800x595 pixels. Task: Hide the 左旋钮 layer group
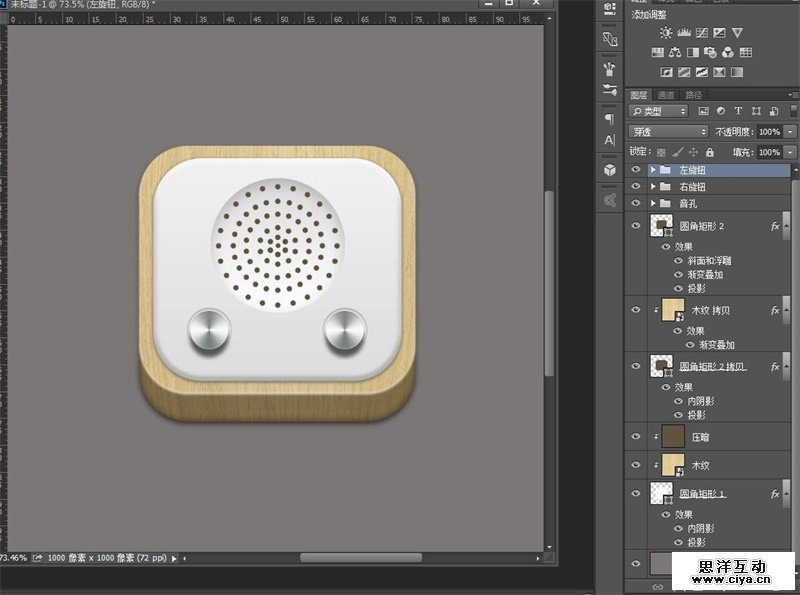(636, 170)
